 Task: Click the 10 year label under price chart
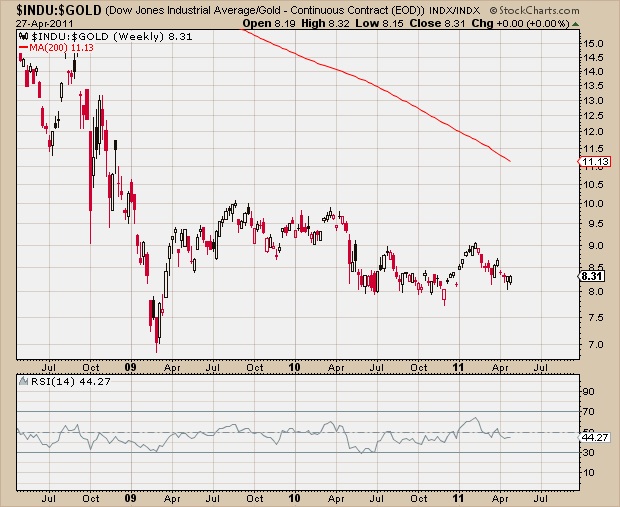coord(294,367)
